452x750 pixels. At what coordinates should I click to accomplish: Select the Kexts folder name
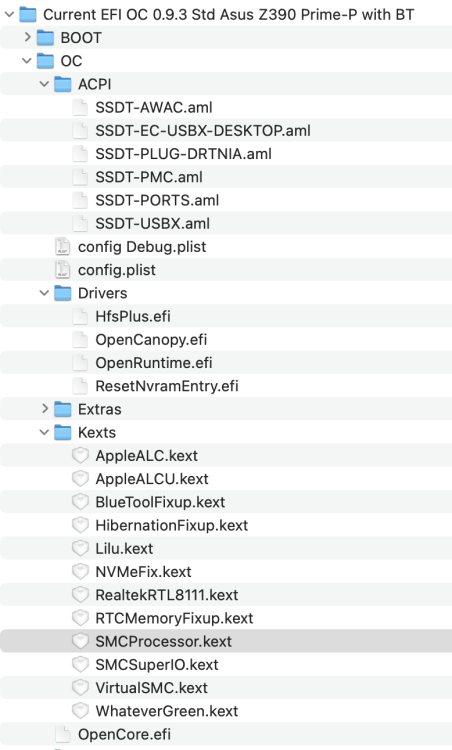tap(97, 432)
